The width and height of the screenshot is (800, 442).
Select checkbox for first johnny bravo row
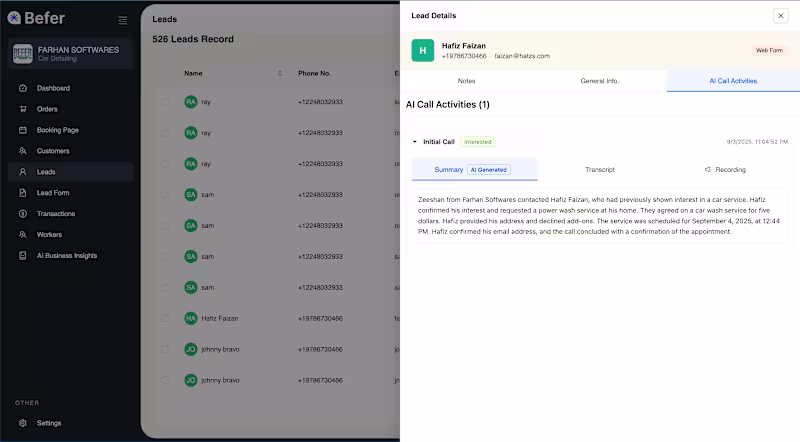pyautogui.click(x=165, y=350)
